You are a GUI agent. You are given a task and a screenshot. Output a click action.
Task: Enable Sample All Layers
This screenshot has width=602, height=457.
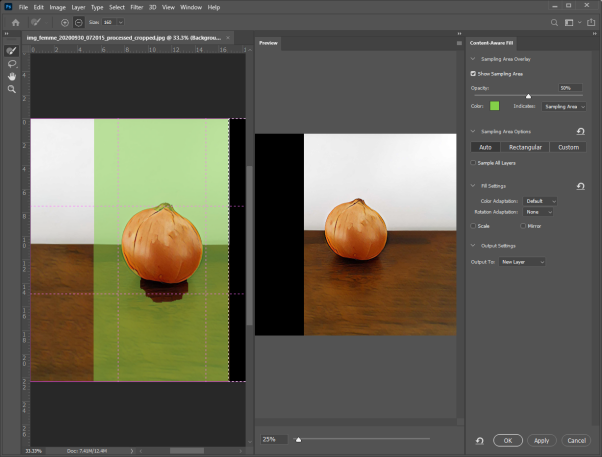pyautogui.click(x=473, y=163)
